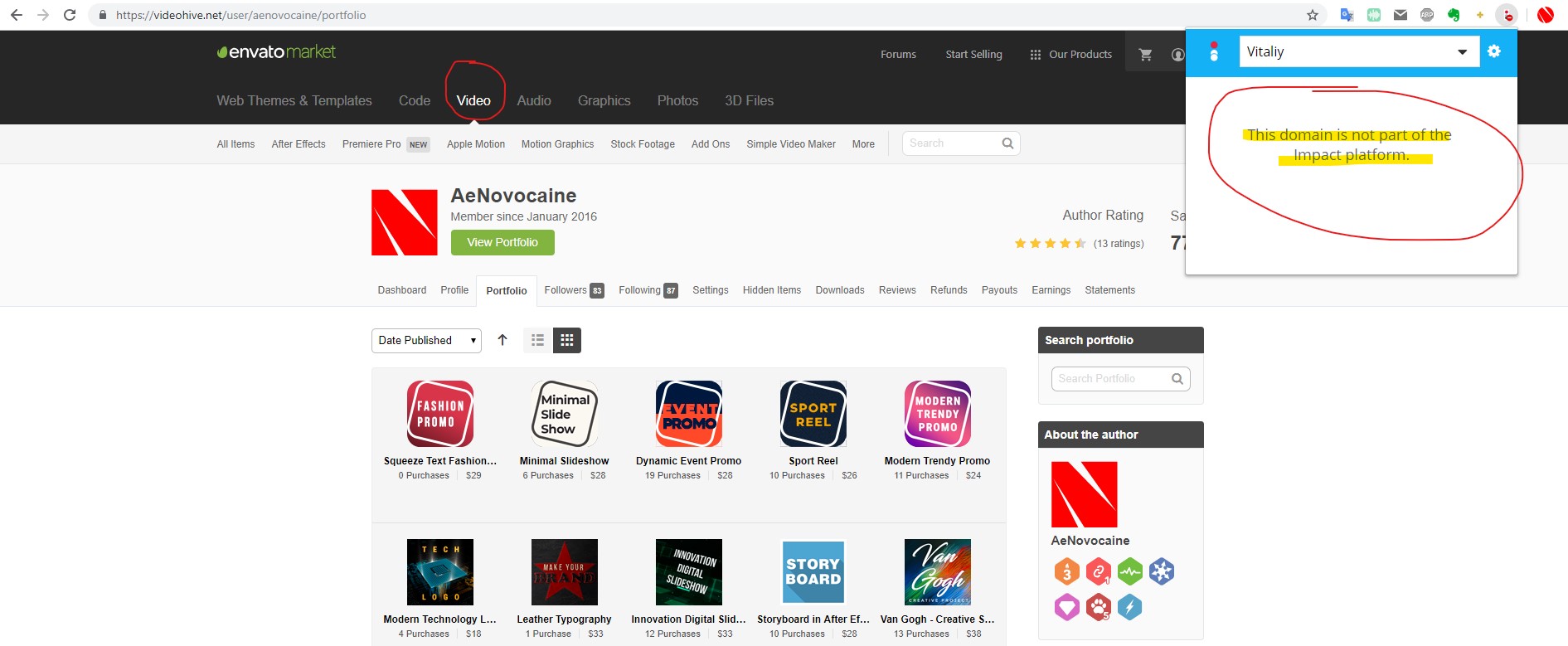Screen dimensions: 1568x646
Task: Click Start Selling link
Action: 973,55
